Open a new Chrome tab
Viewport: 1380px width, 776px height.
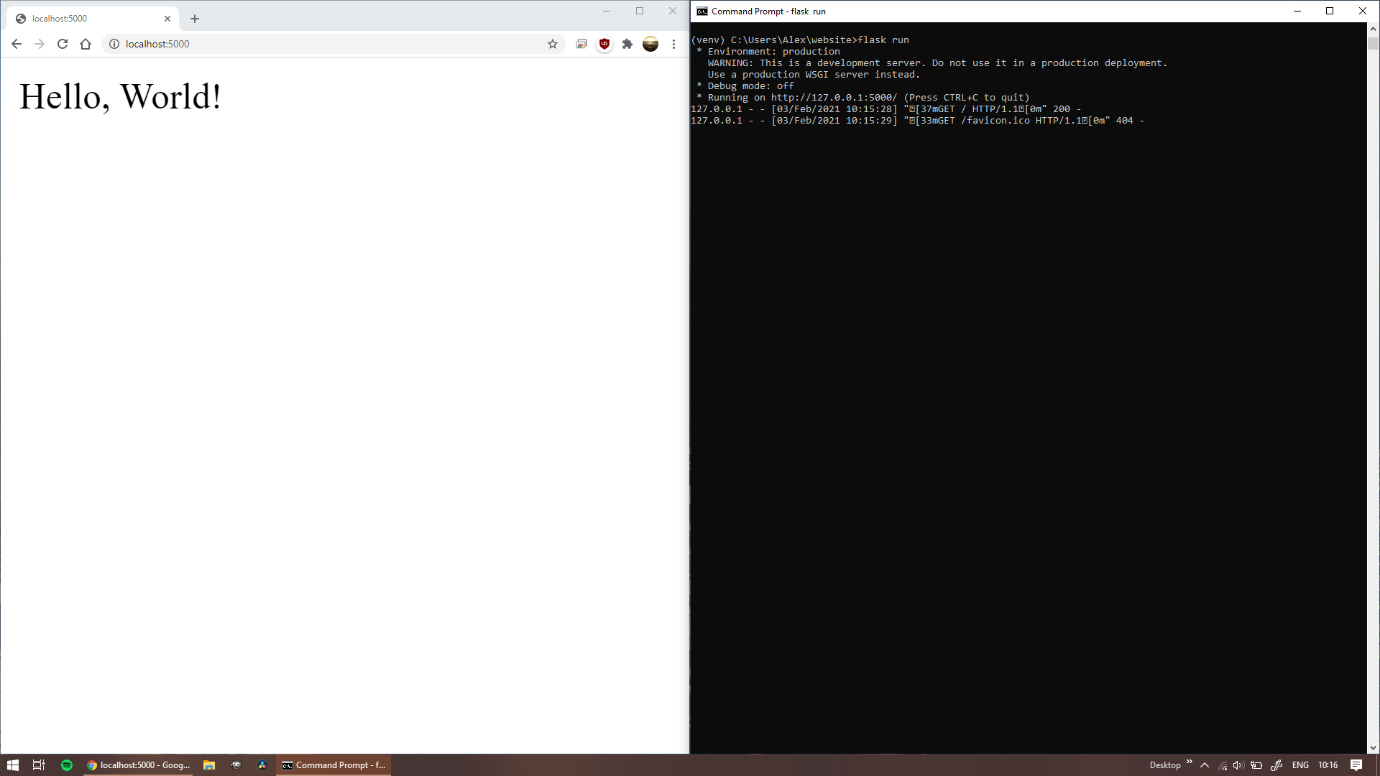point(195,19)
